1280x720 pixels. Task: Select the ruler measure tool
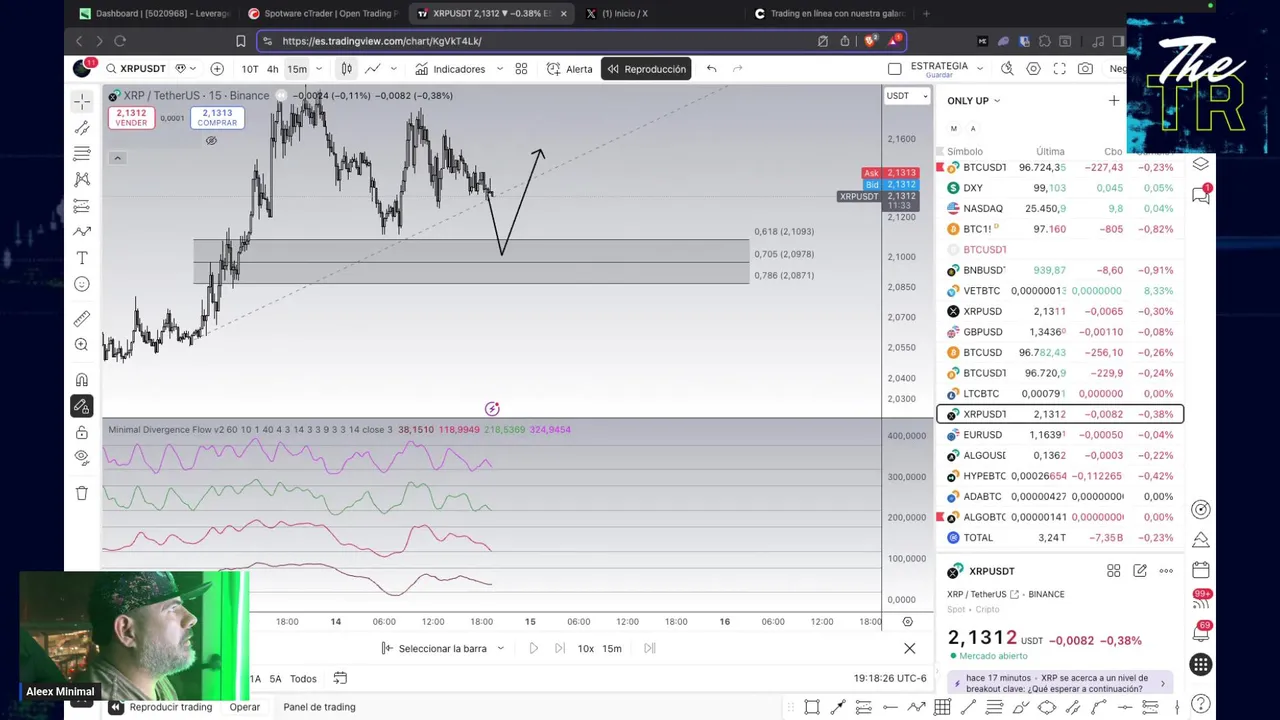tap(82, 319)
